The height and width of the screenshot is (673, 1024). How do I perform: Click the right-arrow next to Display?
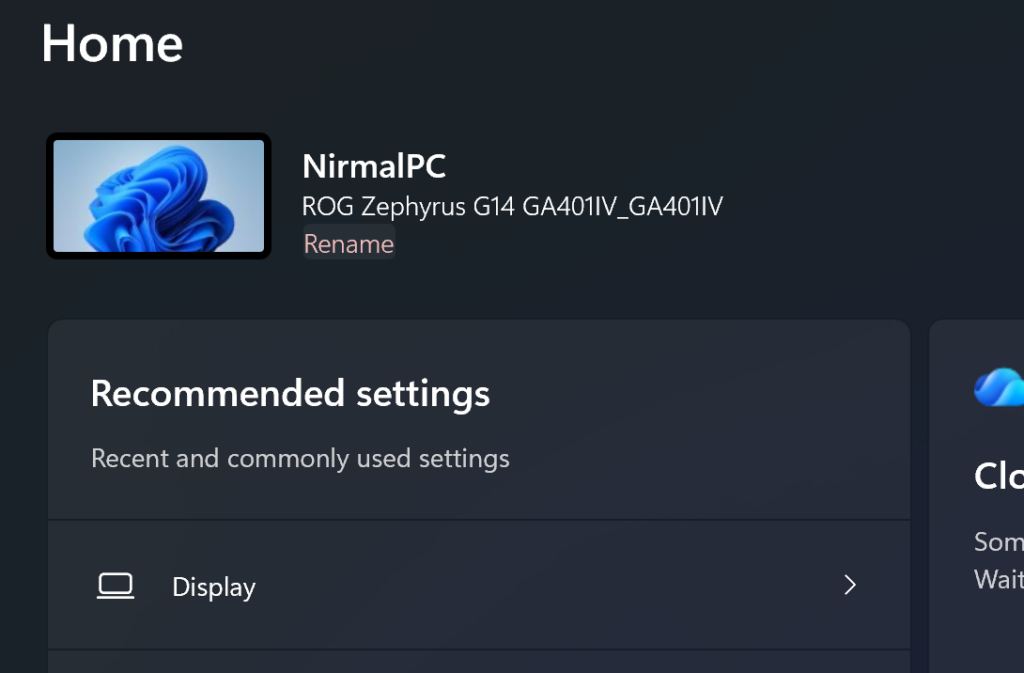tap(849, 585)
